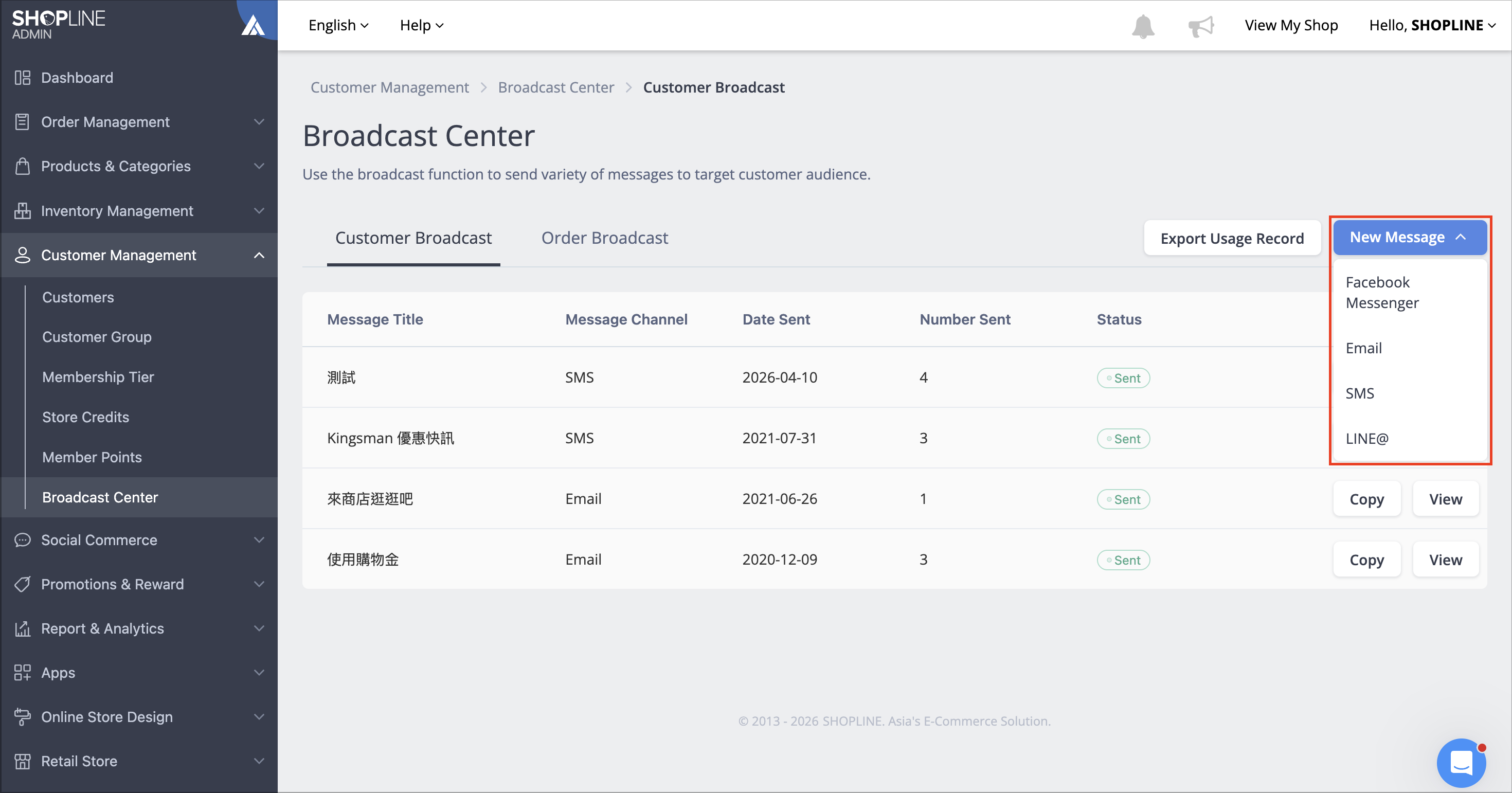Click the Retail Store storefront icon
Image resolution: width=1512 pixels, height=793 pixels.
tap(22, 761)
